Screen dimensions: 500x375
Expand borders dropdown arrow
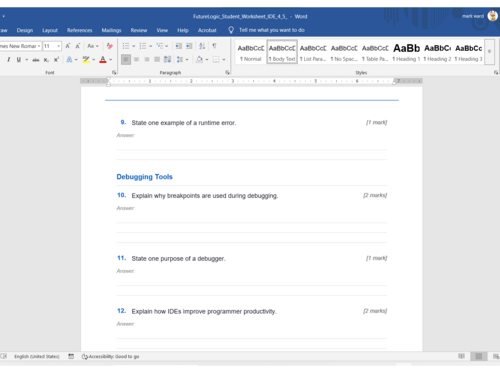click(224, 60)
